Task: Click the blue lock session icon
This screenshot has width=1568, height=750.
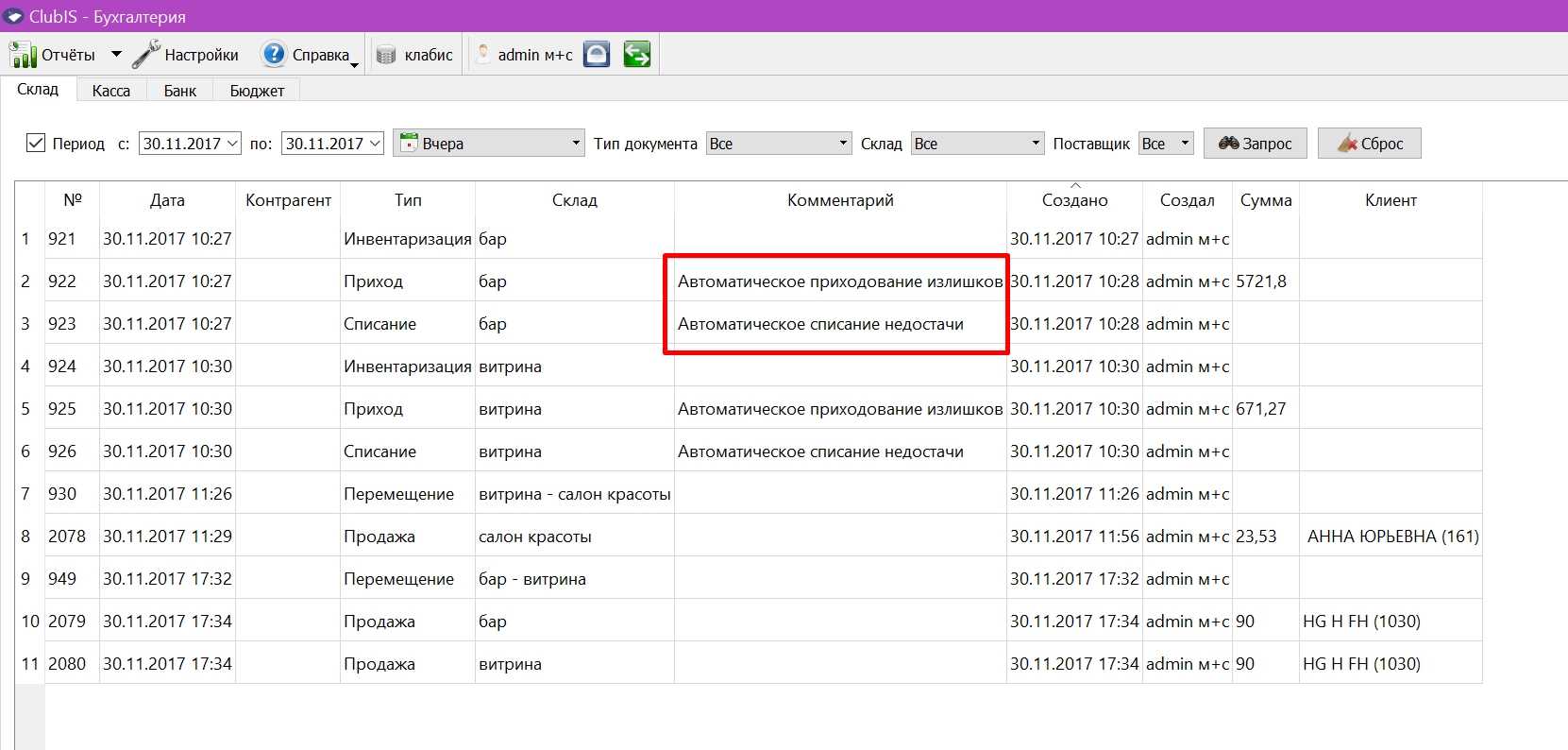Action: 597,55
